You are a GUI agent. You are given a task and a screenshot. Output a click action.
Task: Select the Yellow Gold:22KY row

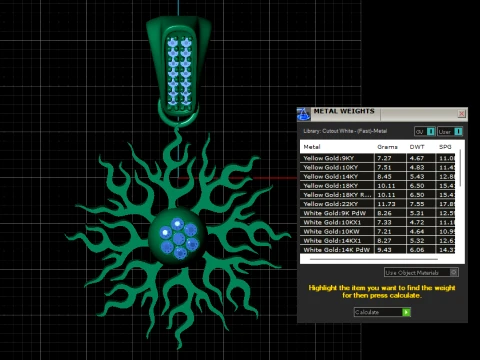(377, 204)
